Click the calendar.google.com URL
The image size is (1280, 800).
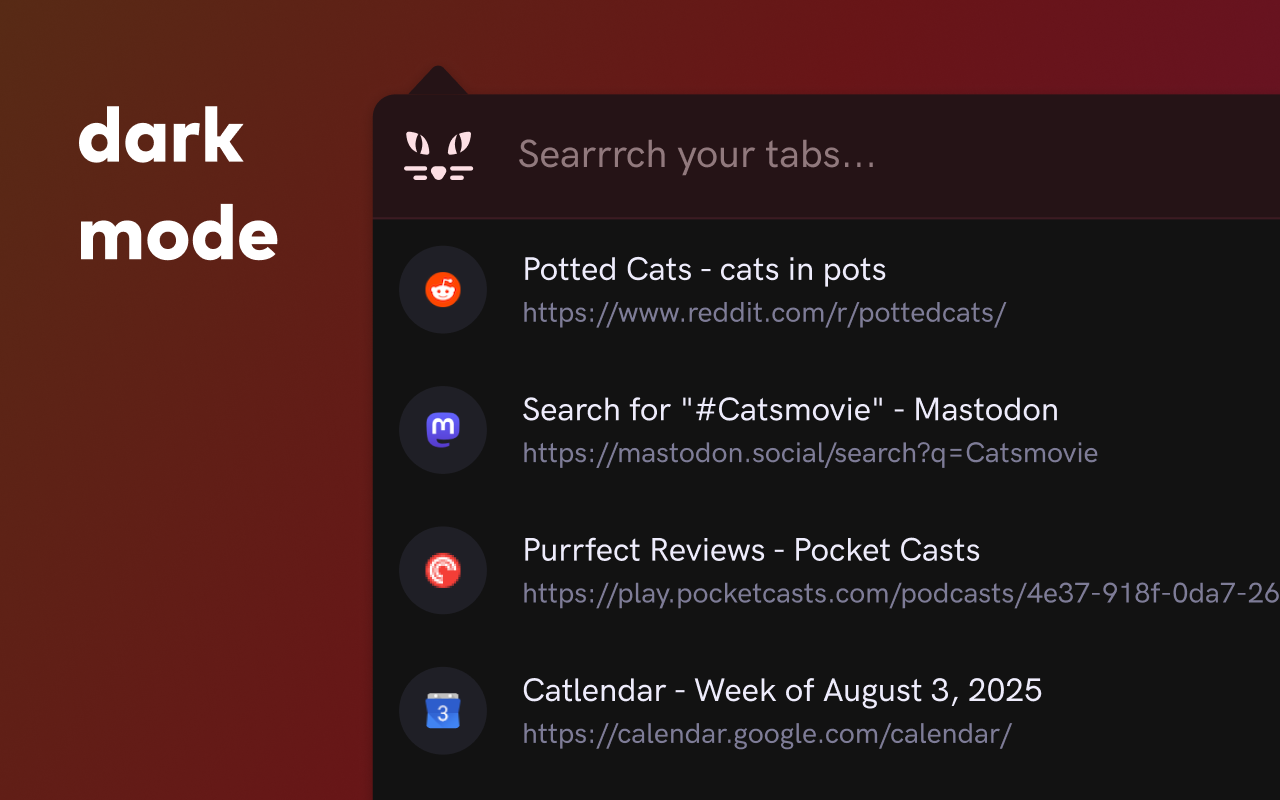[767, 735]
